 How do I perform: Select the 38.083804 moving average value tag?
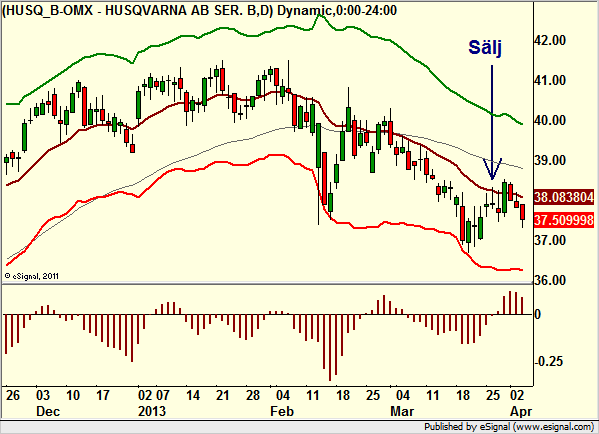pyautogui.click(x=564, y=197)
